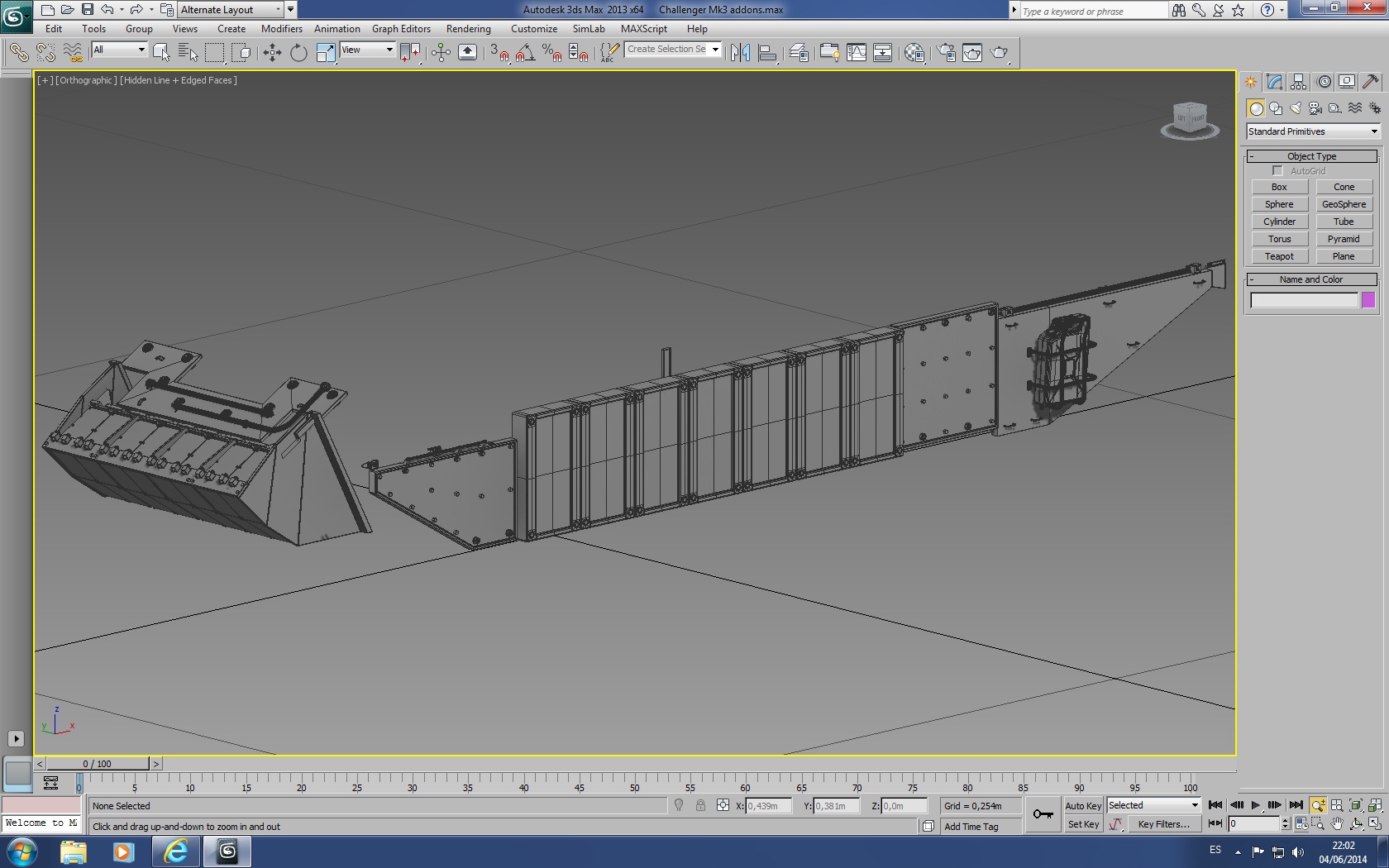The width and height of the screenshot is (1389, 868).
Task: Switch to the Utilities command panel
Action: tap(1370, 82)
